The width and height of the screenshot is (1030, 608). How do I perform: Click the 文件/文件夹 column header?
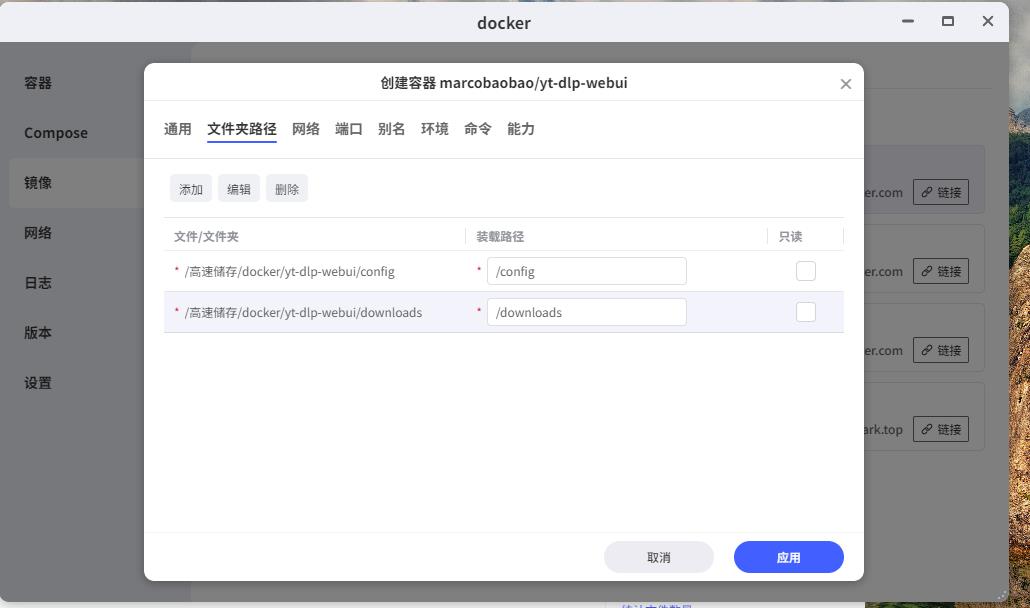coord(206,236)
